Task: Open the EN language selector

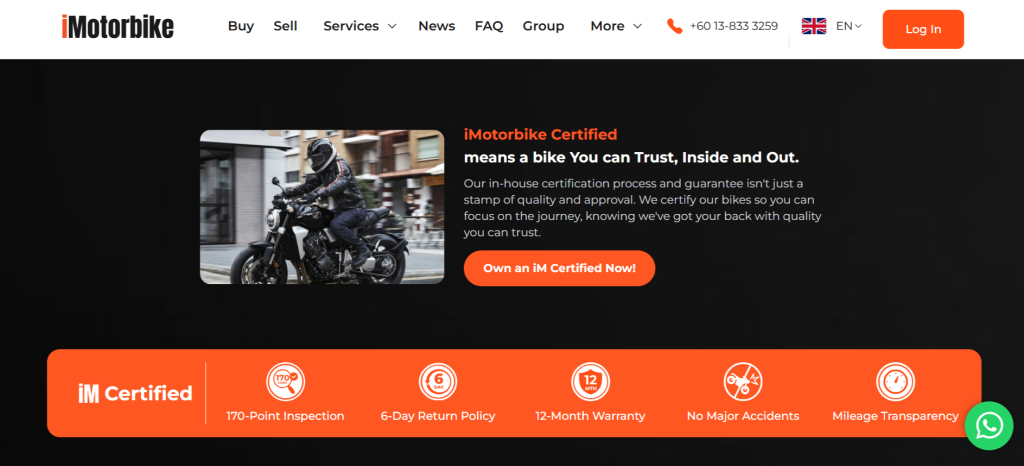Action: 849,26
